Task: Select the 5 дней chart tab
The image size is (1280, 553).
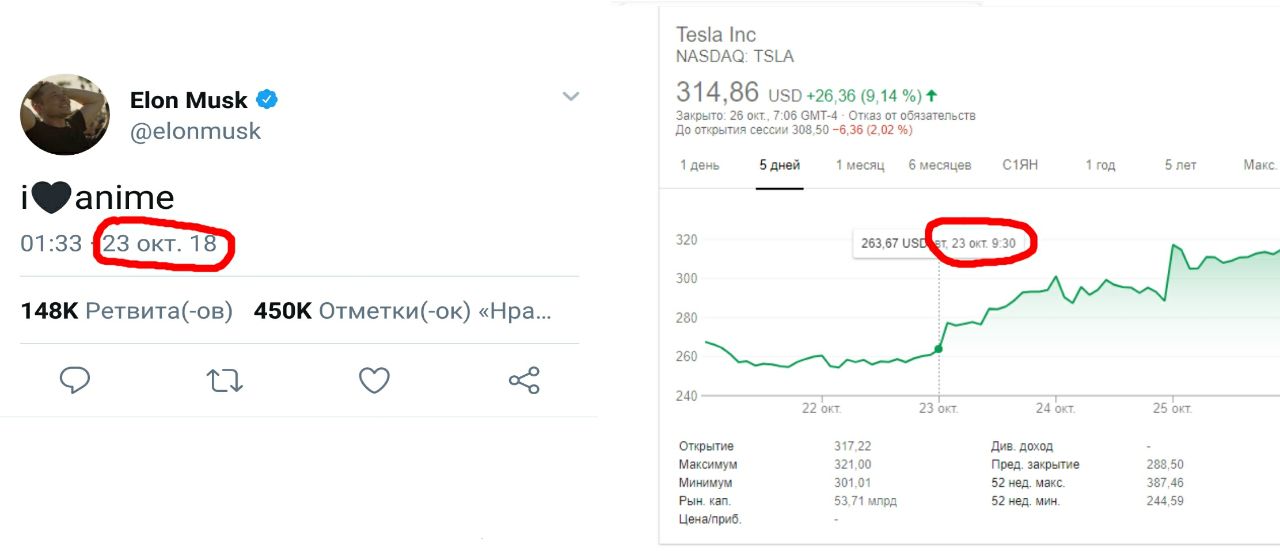Action: pyautogui.click(x=780, y=165)
